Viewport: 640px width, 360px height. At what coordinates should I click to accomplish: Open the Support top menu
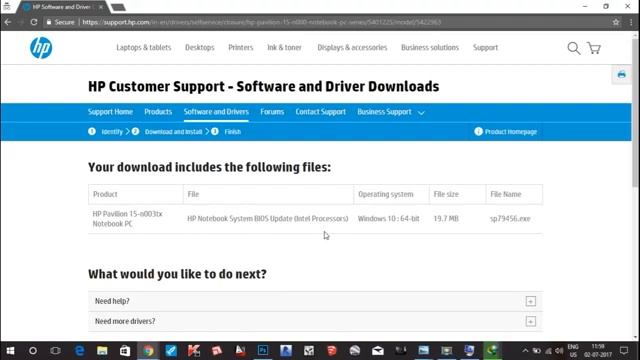click(485, 48)
